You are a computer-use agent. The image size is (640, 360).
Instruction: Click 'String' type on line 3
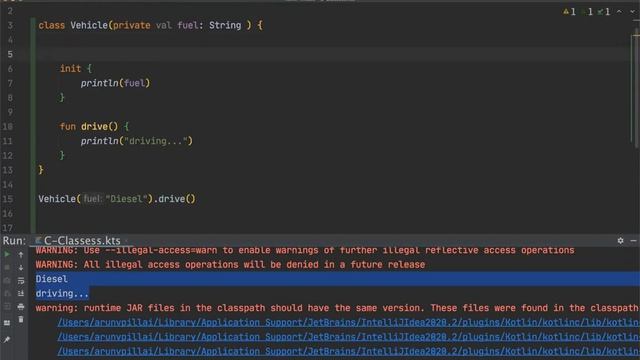[x=225, y=25]
